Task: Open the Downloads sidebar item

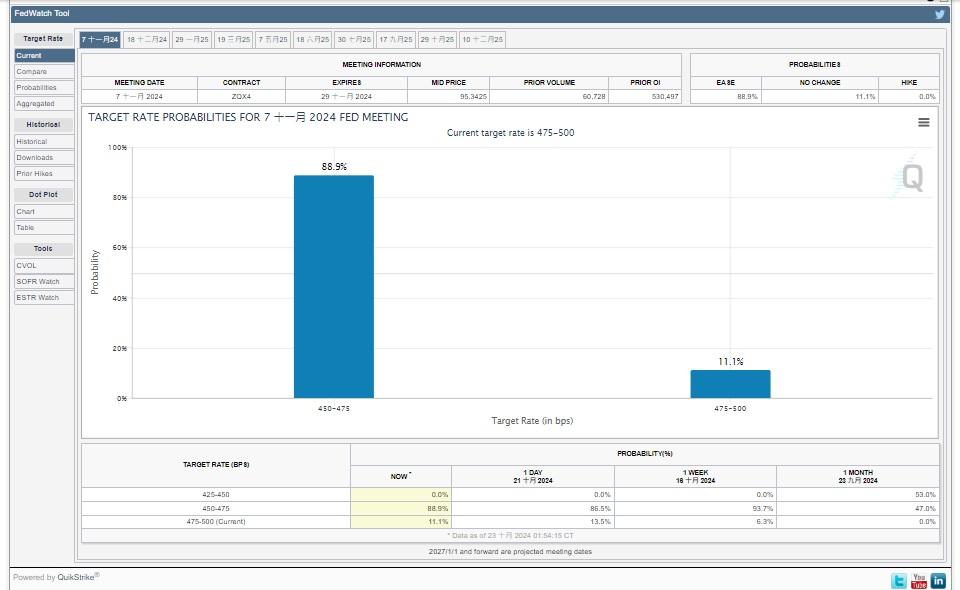Action: [44, 158]
